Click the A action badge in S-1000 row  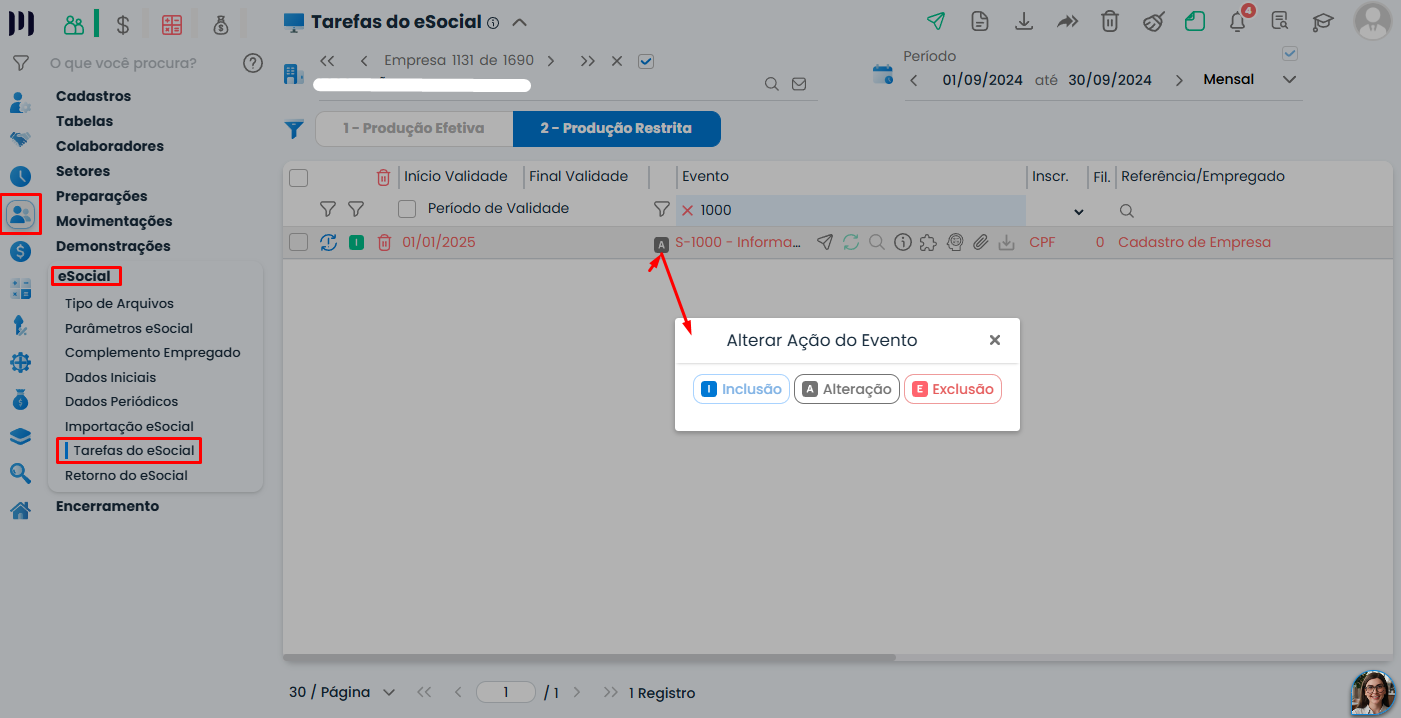coord(661,244)
